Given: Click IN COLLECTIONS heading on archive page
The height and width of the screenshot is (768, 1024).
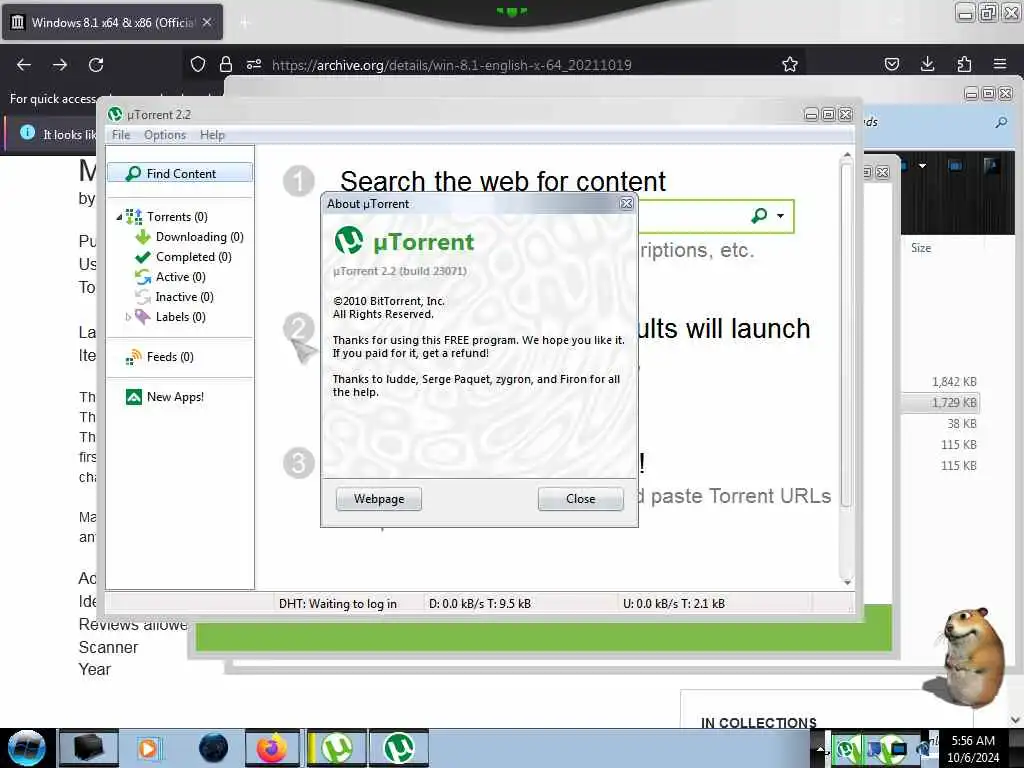Looking at the screenshot, I should click(x=758, y=723).
